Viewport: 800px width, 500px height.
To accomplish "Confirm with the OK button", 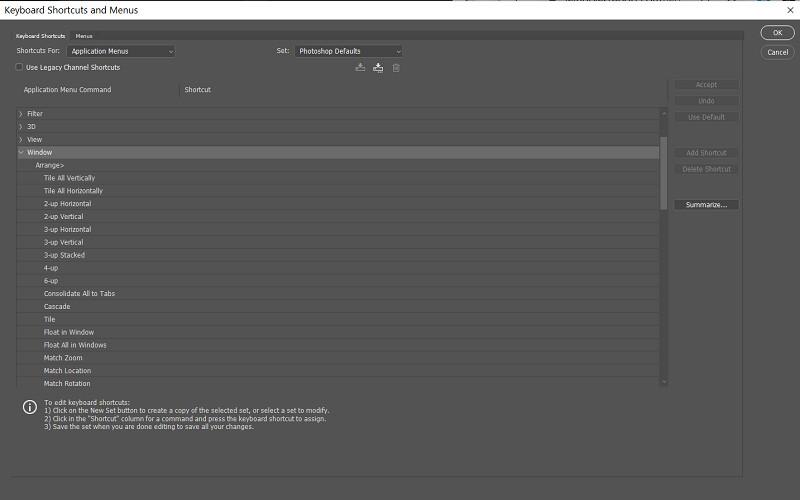I will tap(777, 33).
